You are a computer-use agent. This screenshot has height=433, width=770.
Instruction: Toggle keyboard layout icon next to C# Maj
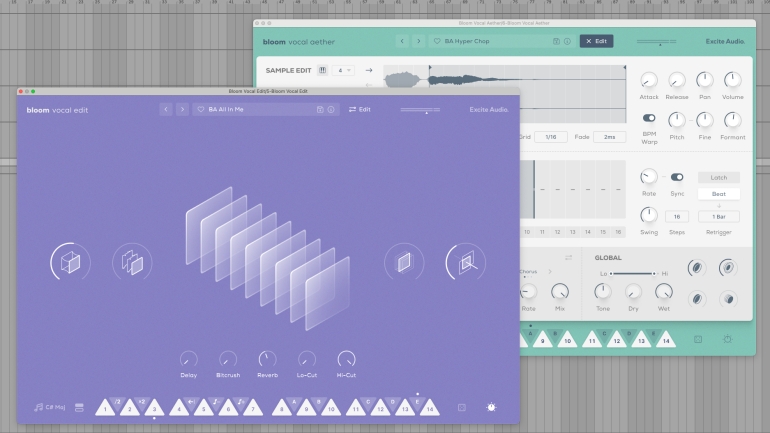pyautogui.click(x=79, y=407)
